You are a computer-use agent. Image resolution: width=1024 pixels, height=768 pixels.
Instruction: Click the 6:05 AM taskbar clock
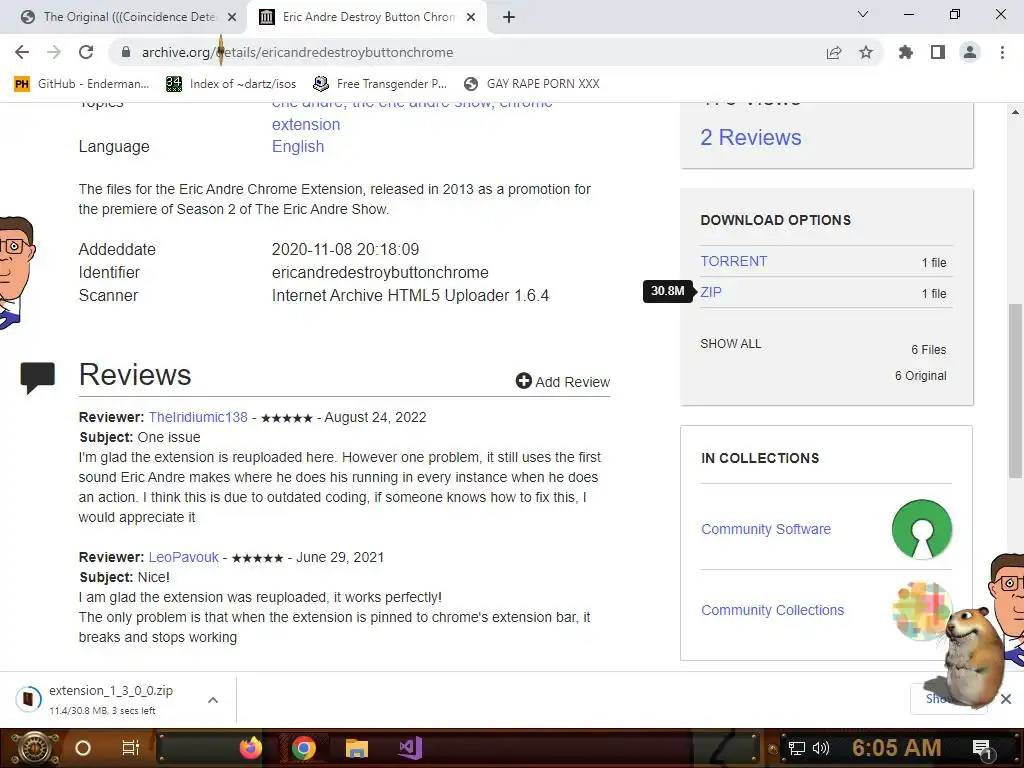pyautogui.click(x=896, y=748)
